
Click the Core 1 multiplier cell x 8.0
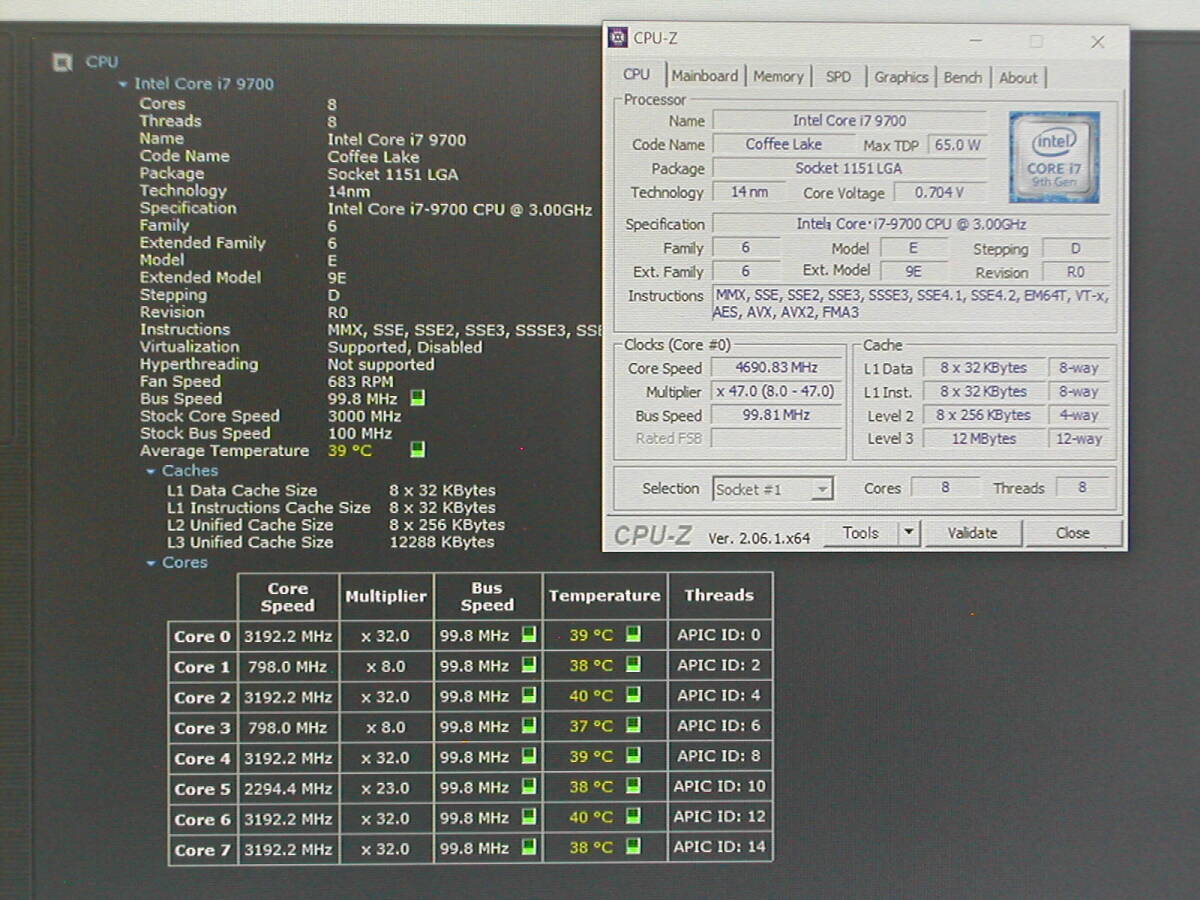pyautogui.click(x=386, y=666)
